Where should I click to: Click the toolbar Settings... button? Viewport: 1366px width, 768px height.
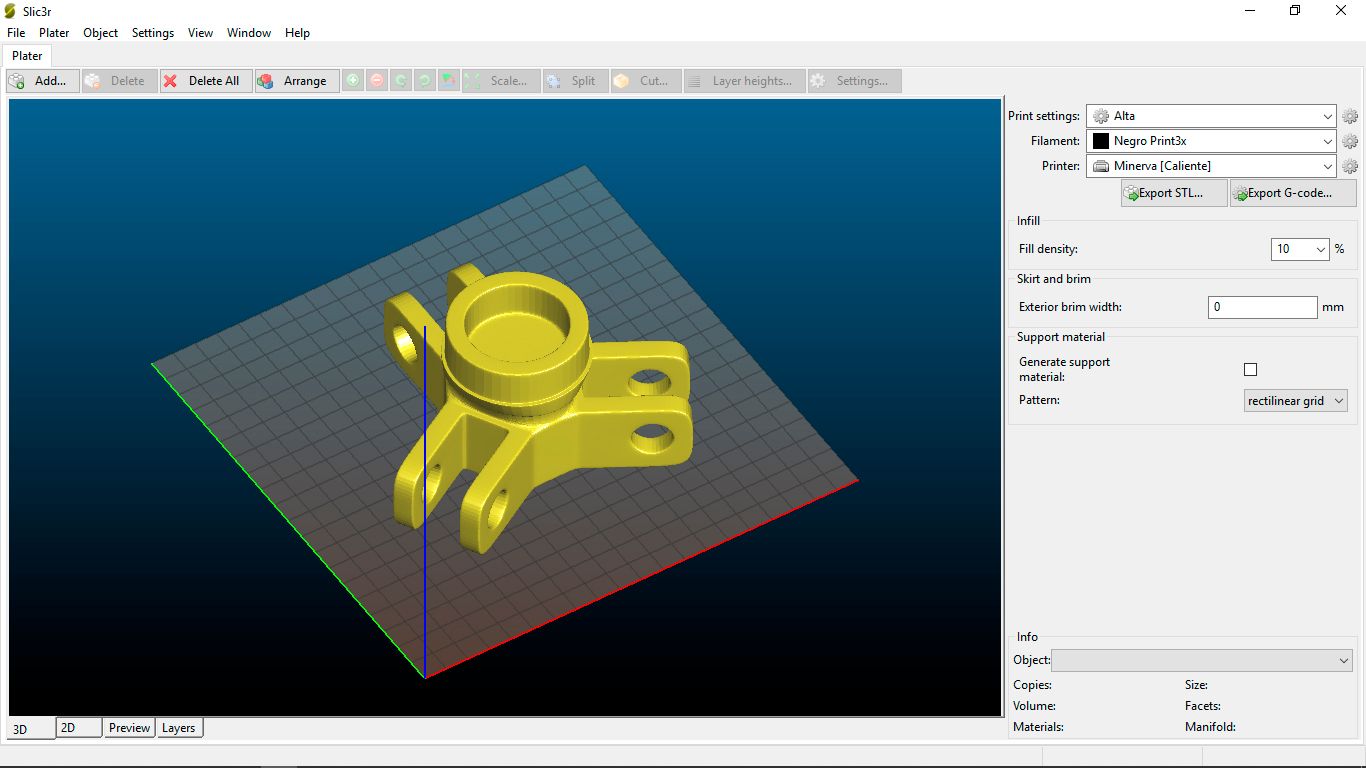click(x=855, y=81)
